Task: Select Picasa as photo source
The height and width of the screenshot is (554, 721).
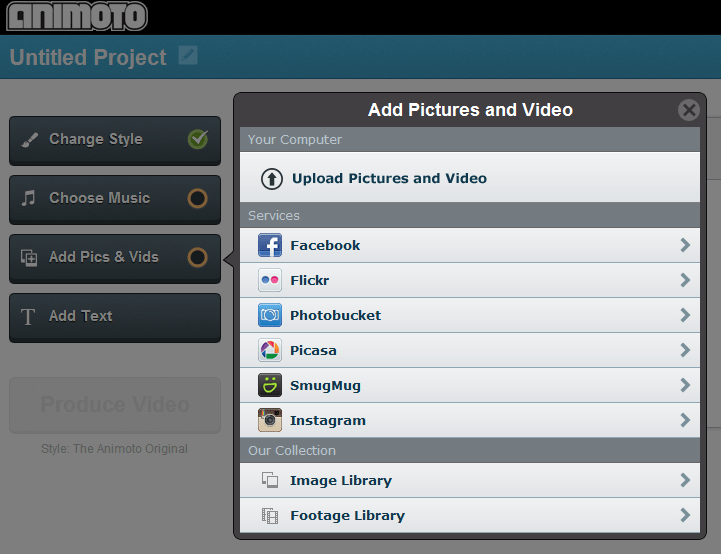Action: [x=470, y=350]
